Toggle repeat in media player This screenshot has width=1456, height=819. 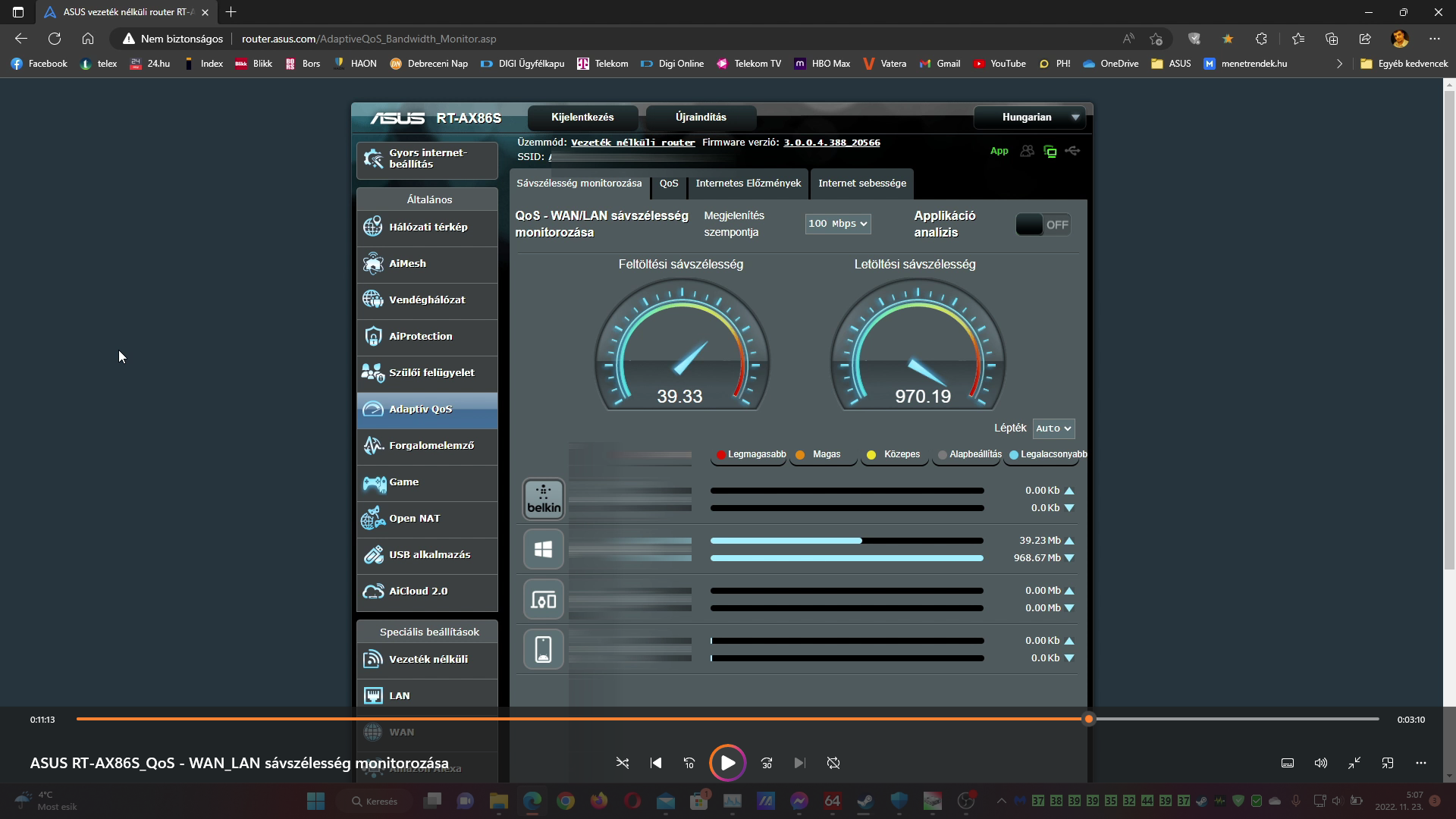833,763
